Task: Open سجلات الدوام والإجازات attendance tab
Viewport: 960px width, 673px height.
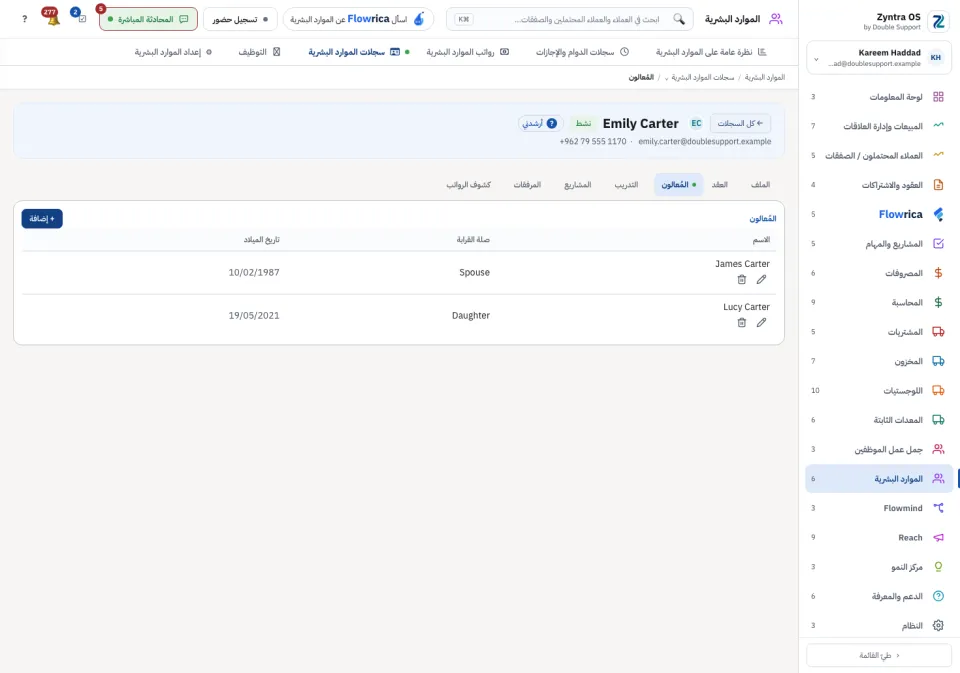Action: [x=582, y=52]
